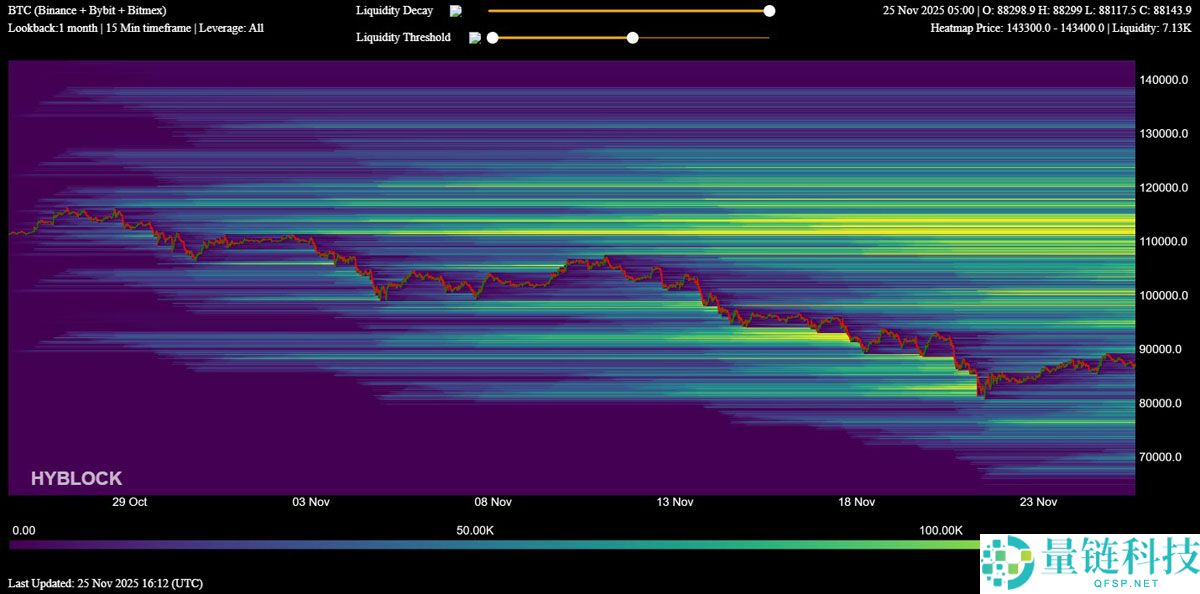Click the 70000.0 price axis label
The height and width of the screenshot is (594, 1200).
(x=1164, y=458)
